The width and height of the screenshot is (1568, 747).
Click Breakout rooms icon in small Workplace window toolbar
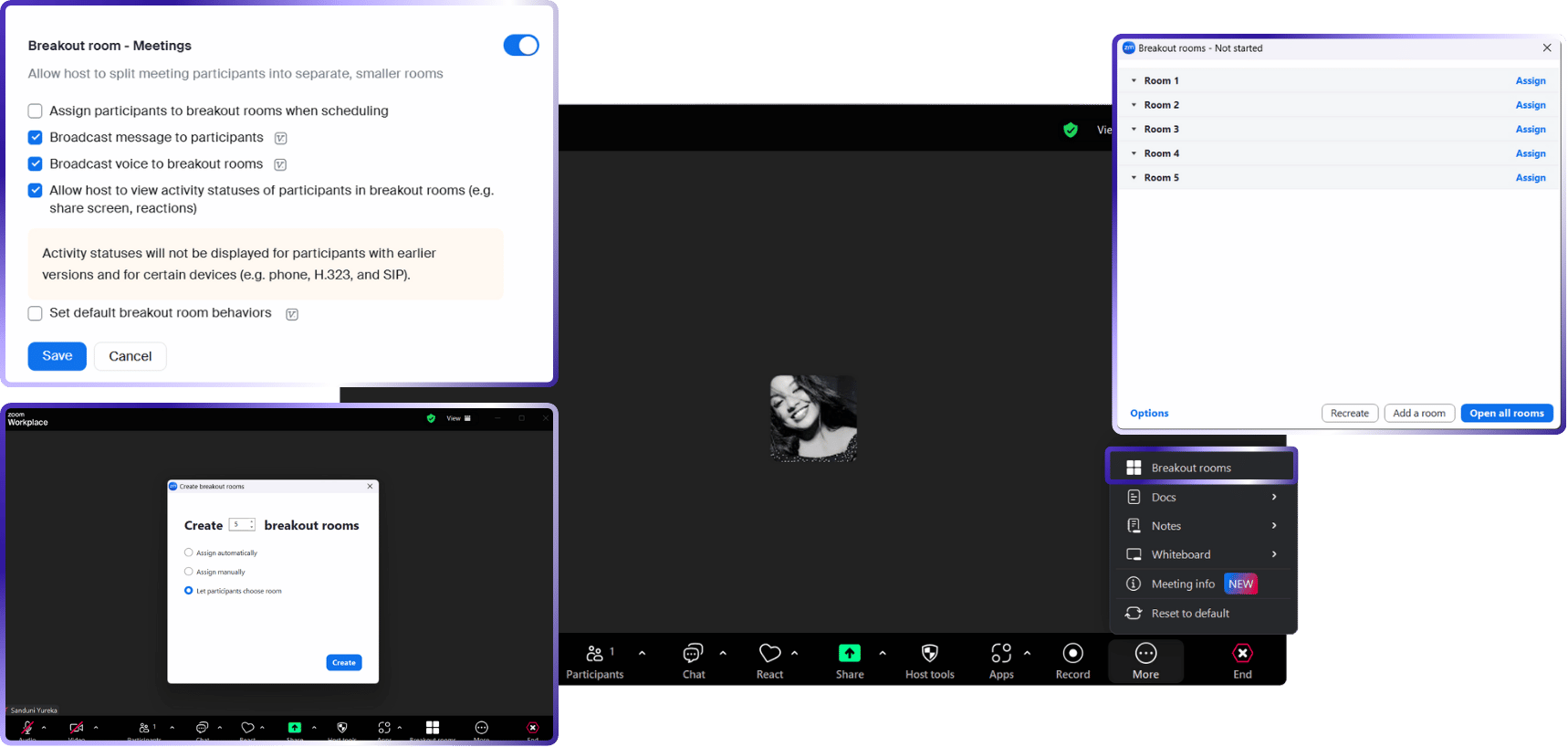click(x=433, y=728)
